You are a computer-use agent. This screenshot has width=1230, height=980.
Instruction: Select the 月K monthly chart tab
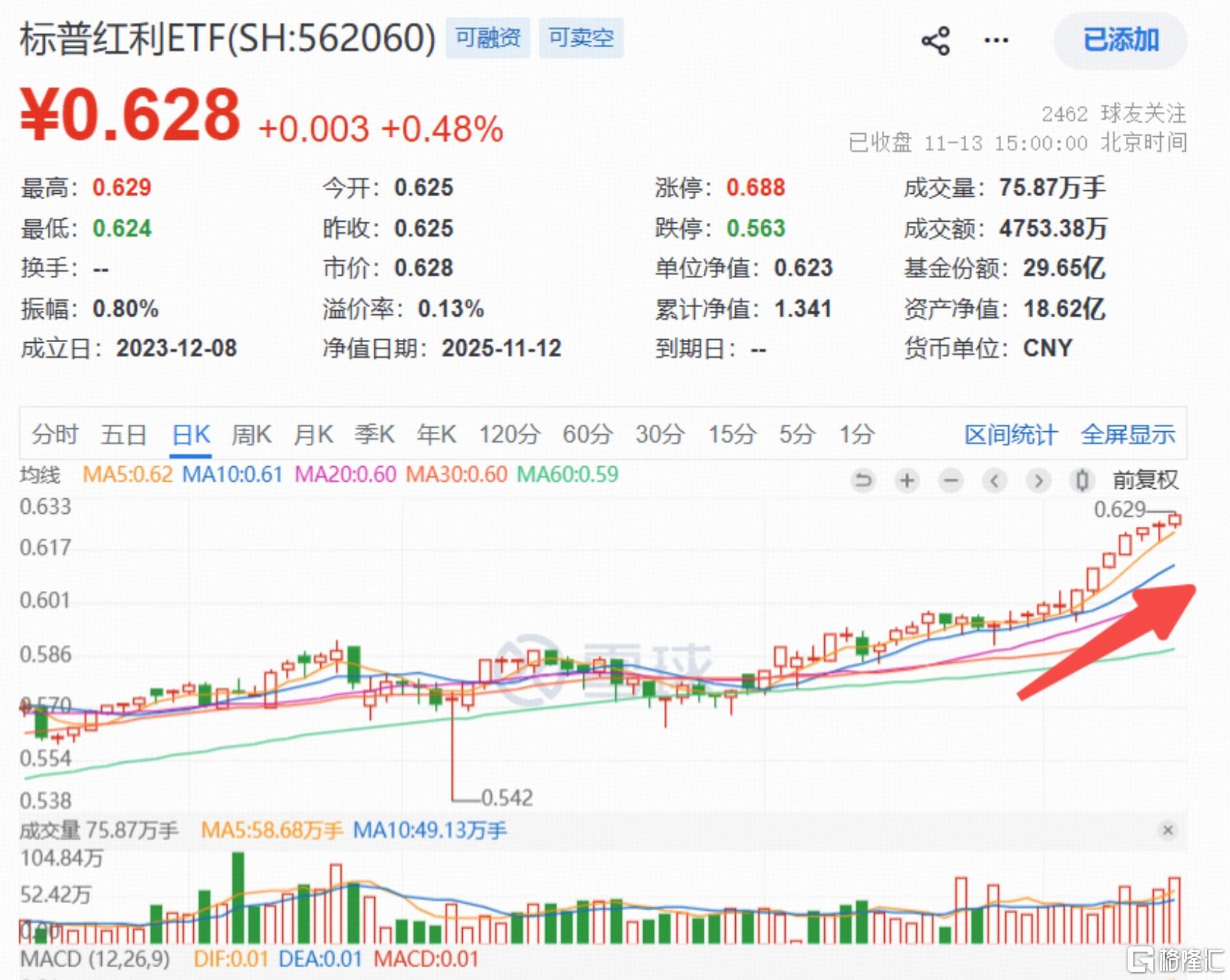313,434
